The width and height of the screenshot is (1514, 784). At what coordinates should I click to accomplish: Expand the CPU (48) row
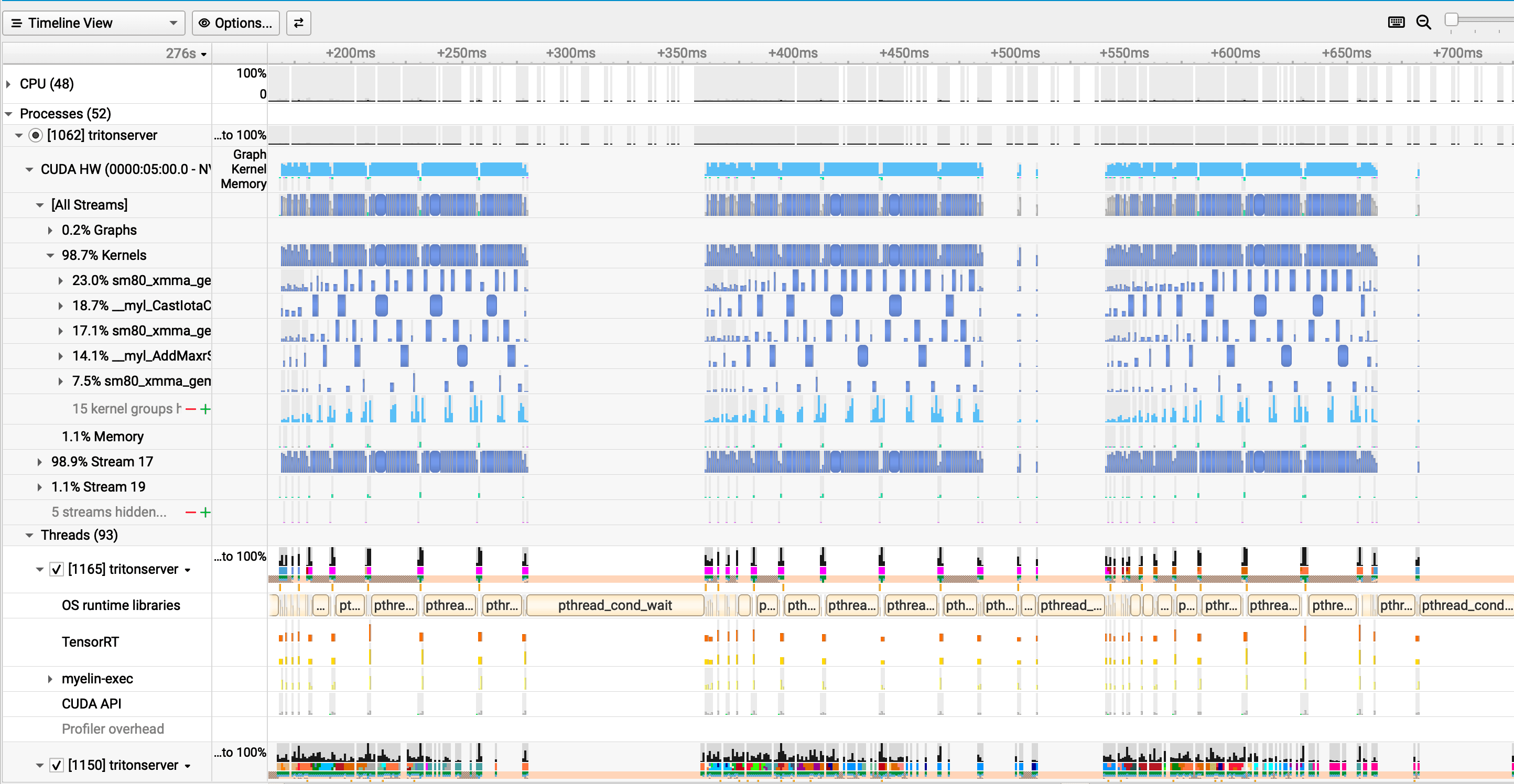[9, 84]
